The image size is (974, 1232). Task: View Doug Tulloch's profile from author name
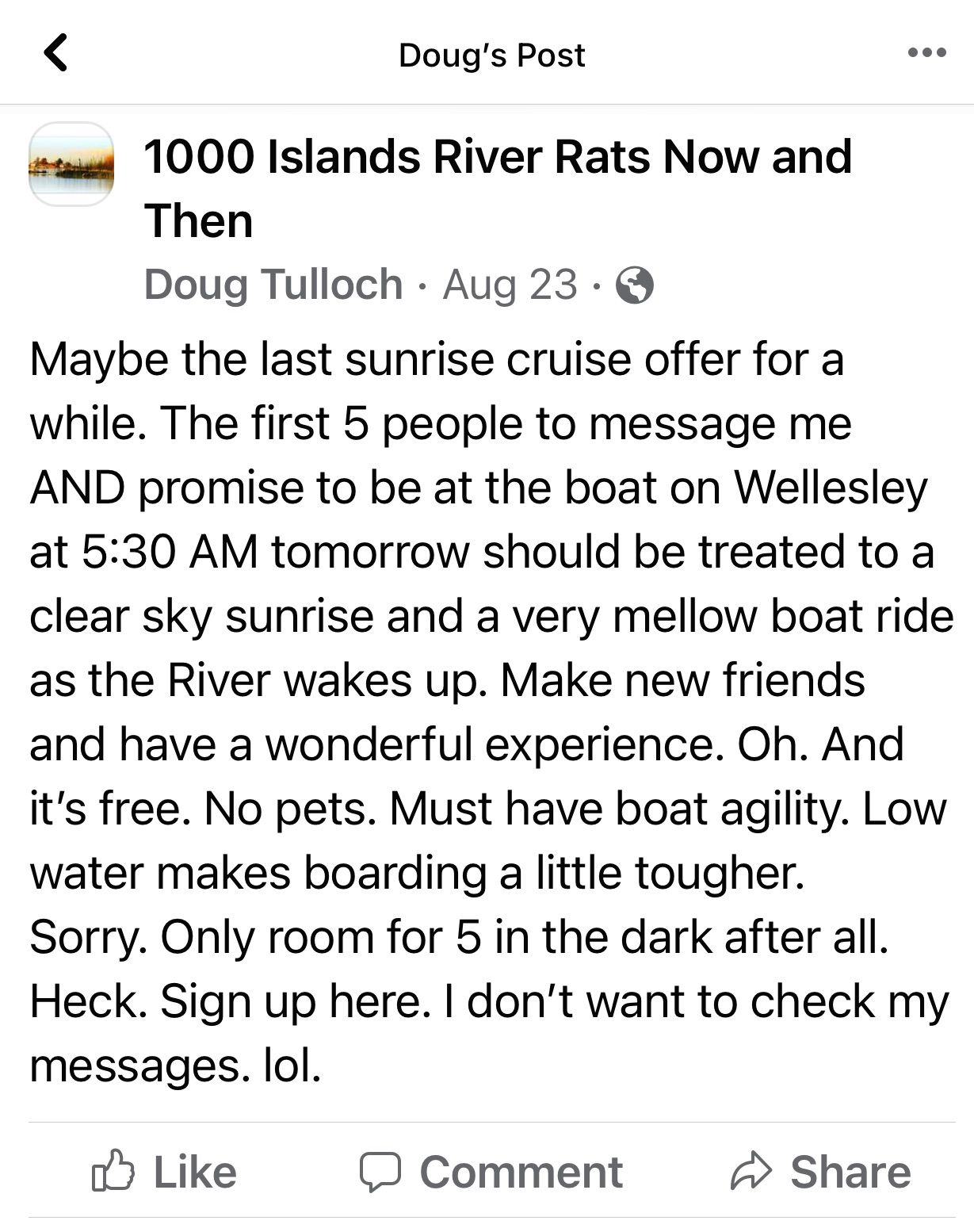coord(273,285)
